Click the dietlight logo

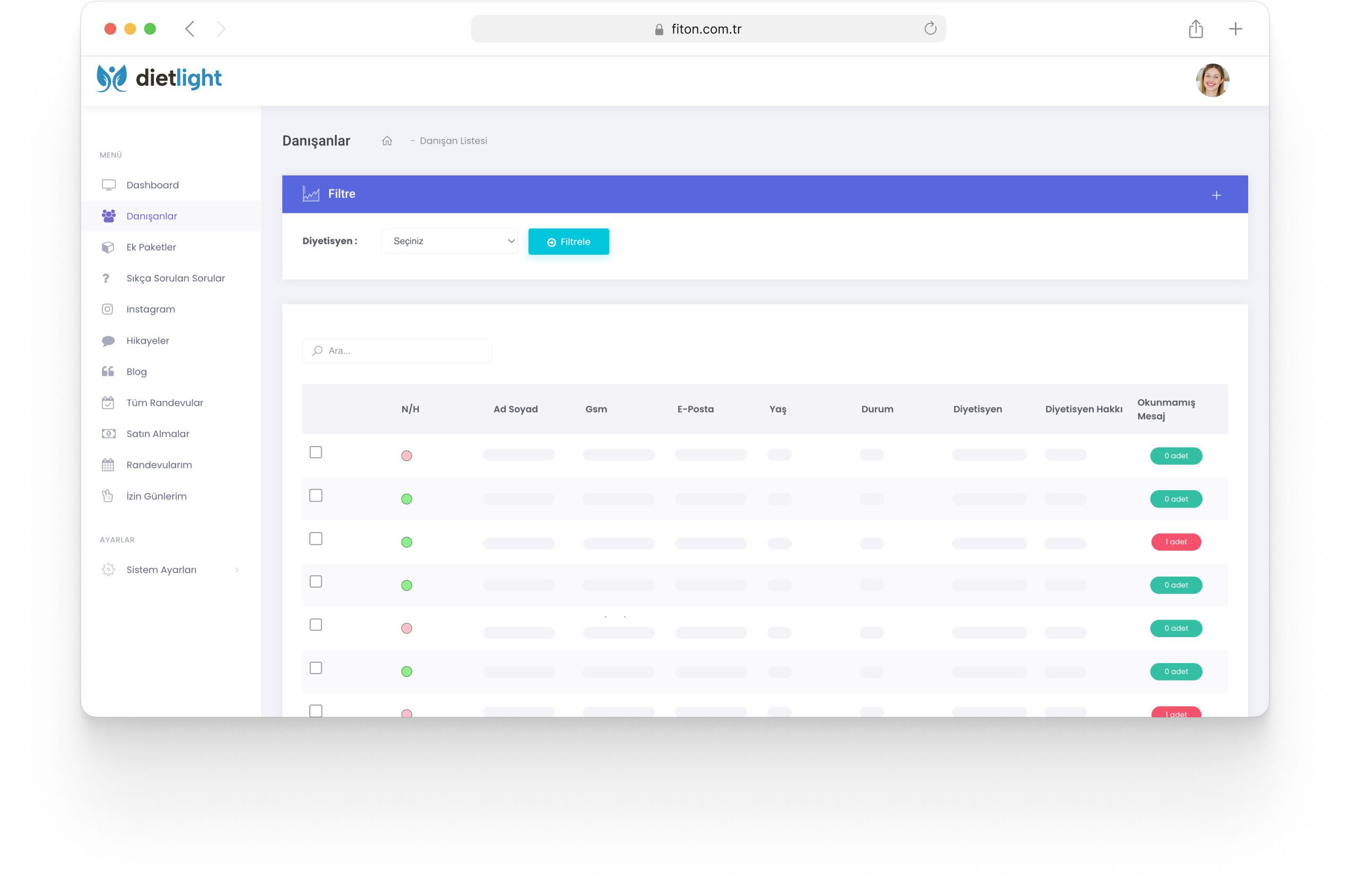[x=159, y=79]
